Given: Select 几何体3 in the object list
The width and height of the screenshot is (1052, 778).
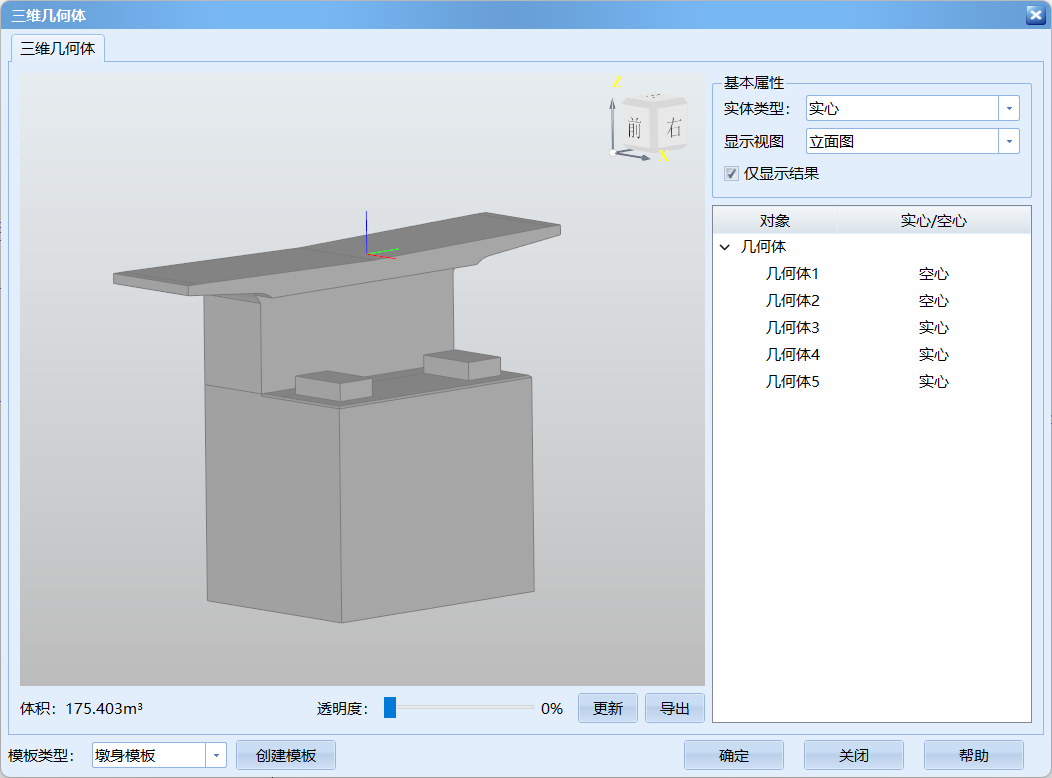Looking at the screenshot, I should click(793, 327).
